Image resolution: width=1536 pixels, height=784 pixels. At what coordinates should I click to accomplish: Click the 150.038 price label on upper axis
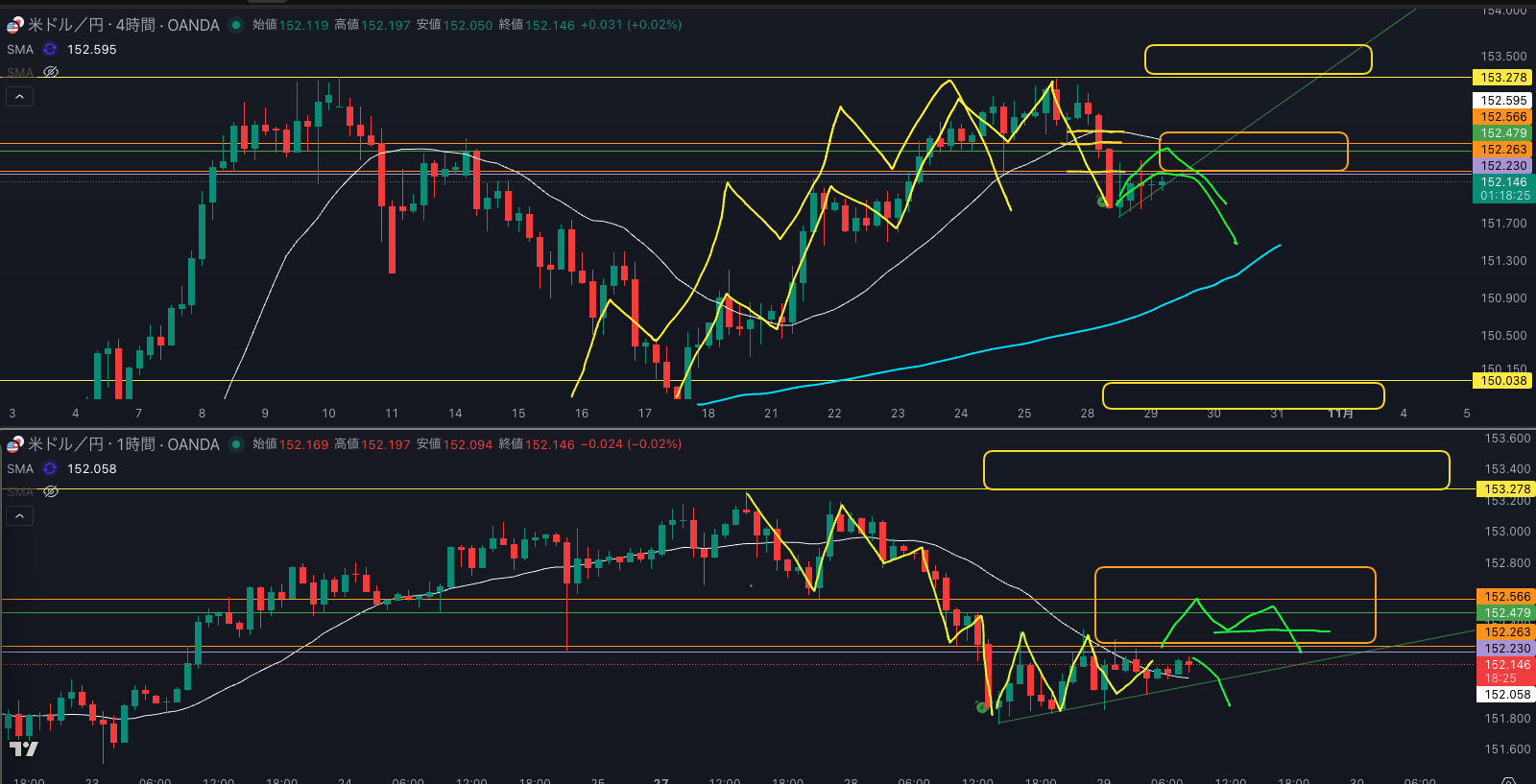pos(1502,381)
